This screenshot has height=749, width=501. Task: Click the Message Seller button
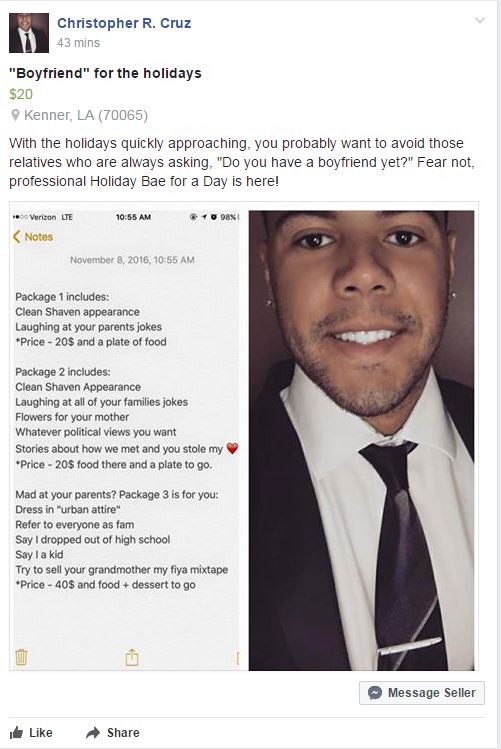pos(422,693)
